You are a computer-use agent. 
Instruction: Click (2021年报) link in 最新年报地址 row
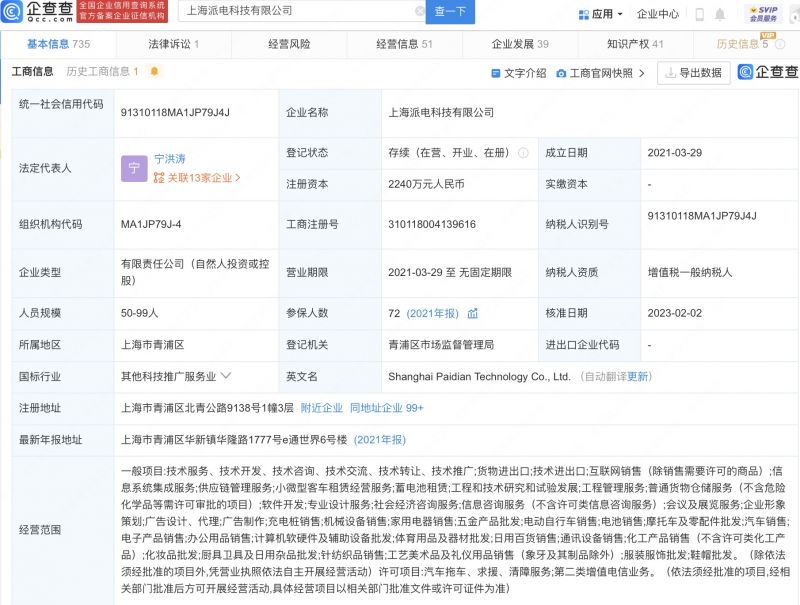[380, 440]
